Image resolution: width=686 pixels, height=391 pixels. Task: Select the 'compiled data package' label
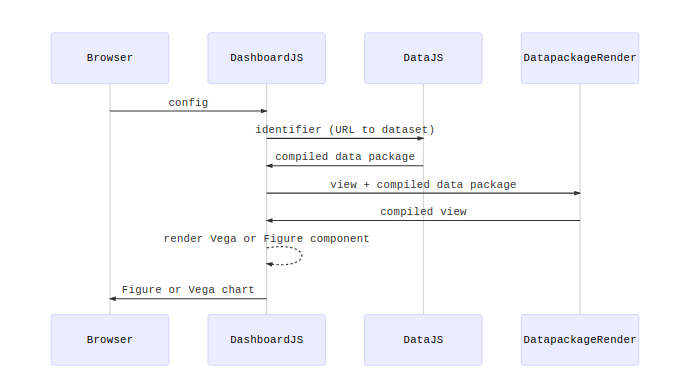[345, 157]
